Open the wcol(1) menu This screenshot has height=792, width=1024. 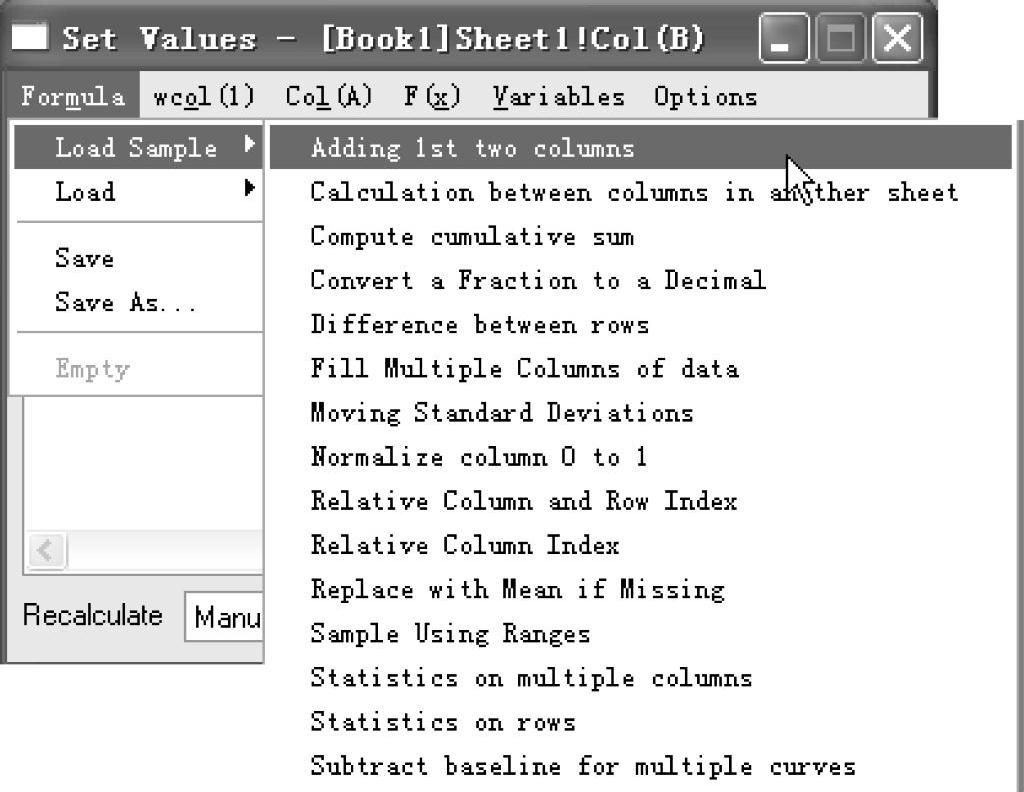[x=203, y=97]
